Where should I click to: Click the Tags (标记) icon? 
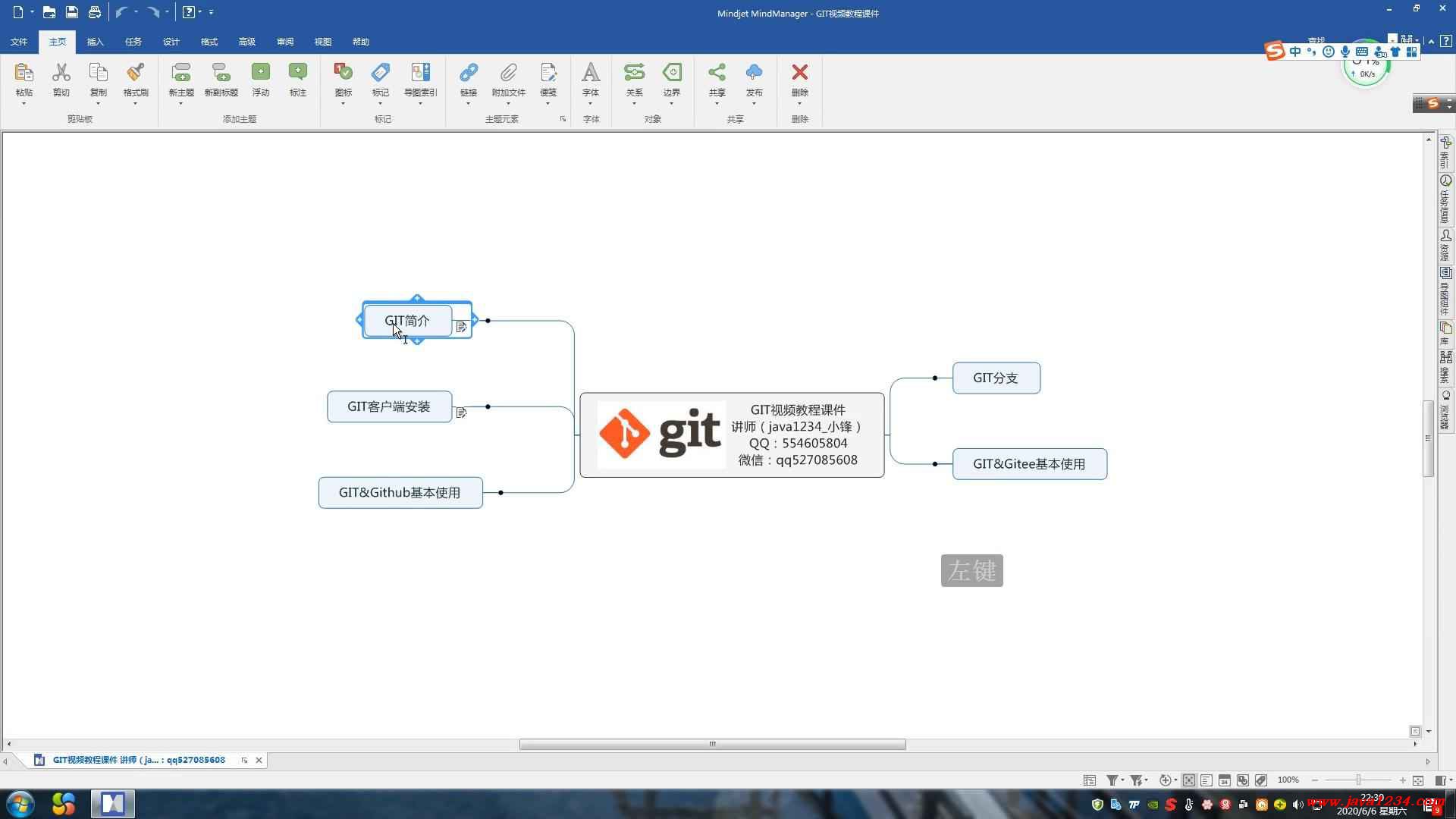[x=381, y=72]
